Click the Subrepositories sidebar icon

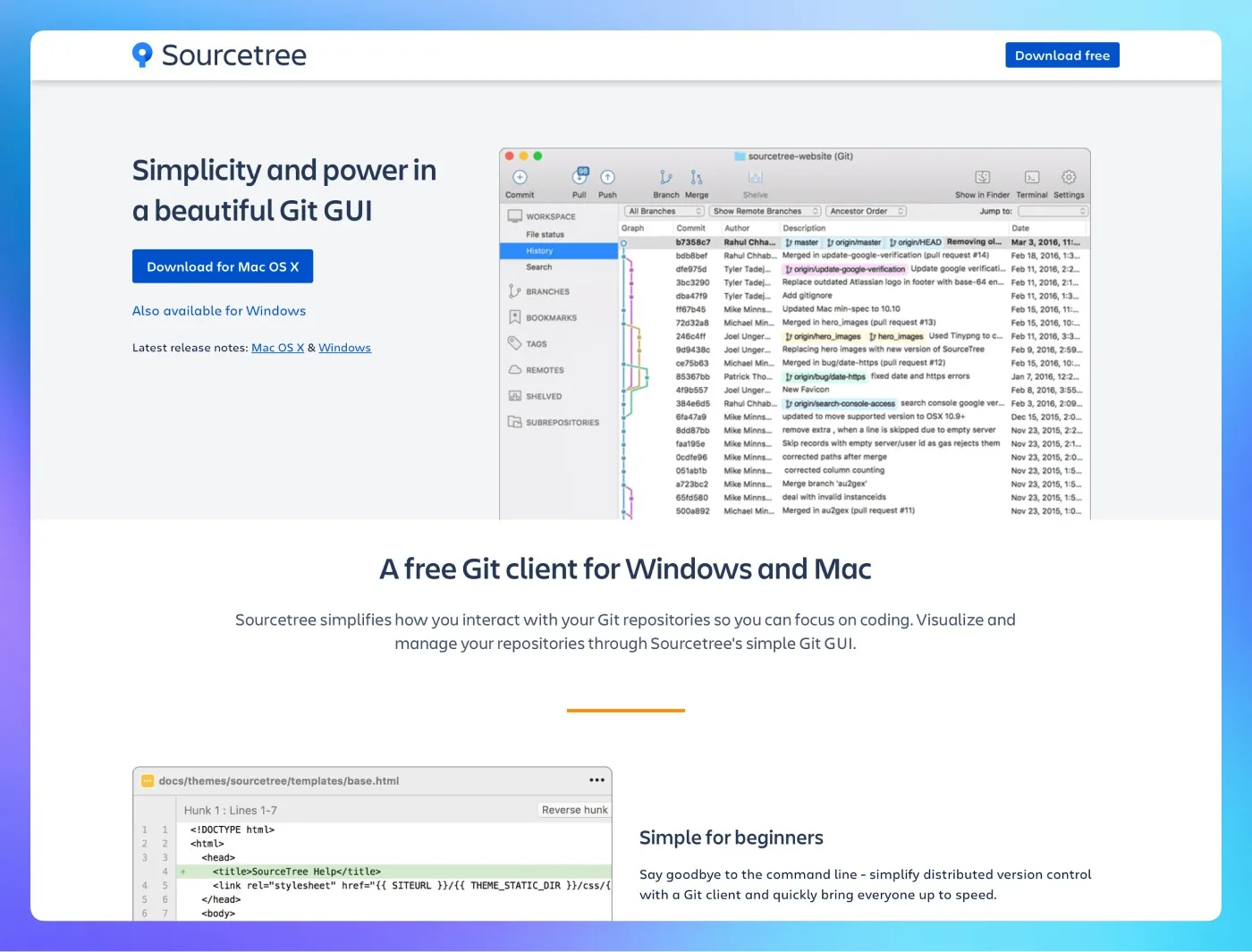pyautogui.click(x=514, y=422)
